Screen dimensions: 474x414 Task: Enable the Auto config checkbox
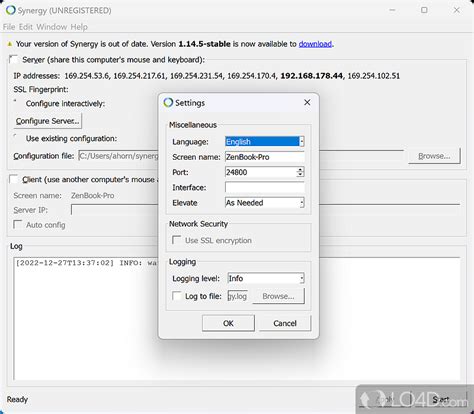pos(18,224)
